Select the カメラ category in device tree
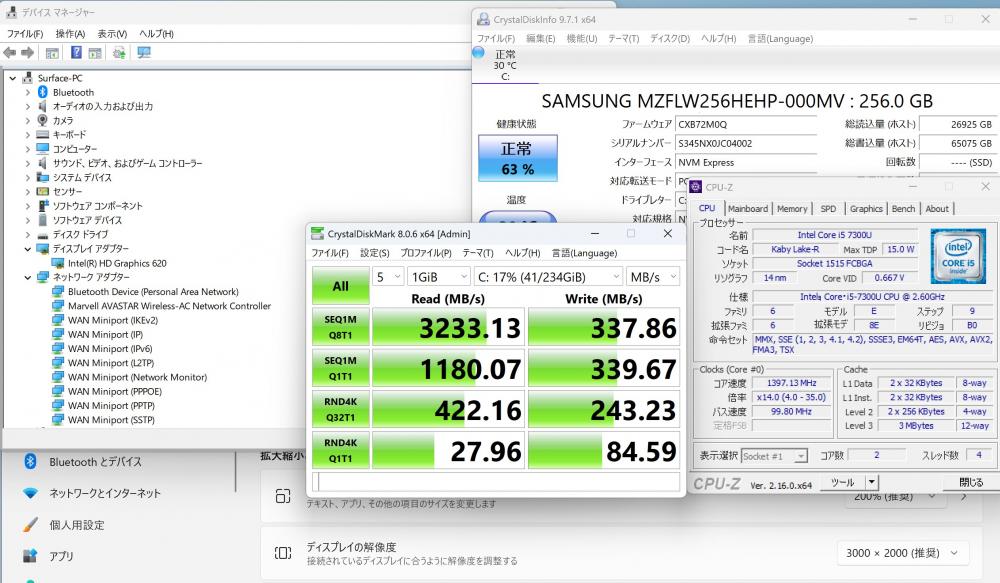 [x=62, y=121]
